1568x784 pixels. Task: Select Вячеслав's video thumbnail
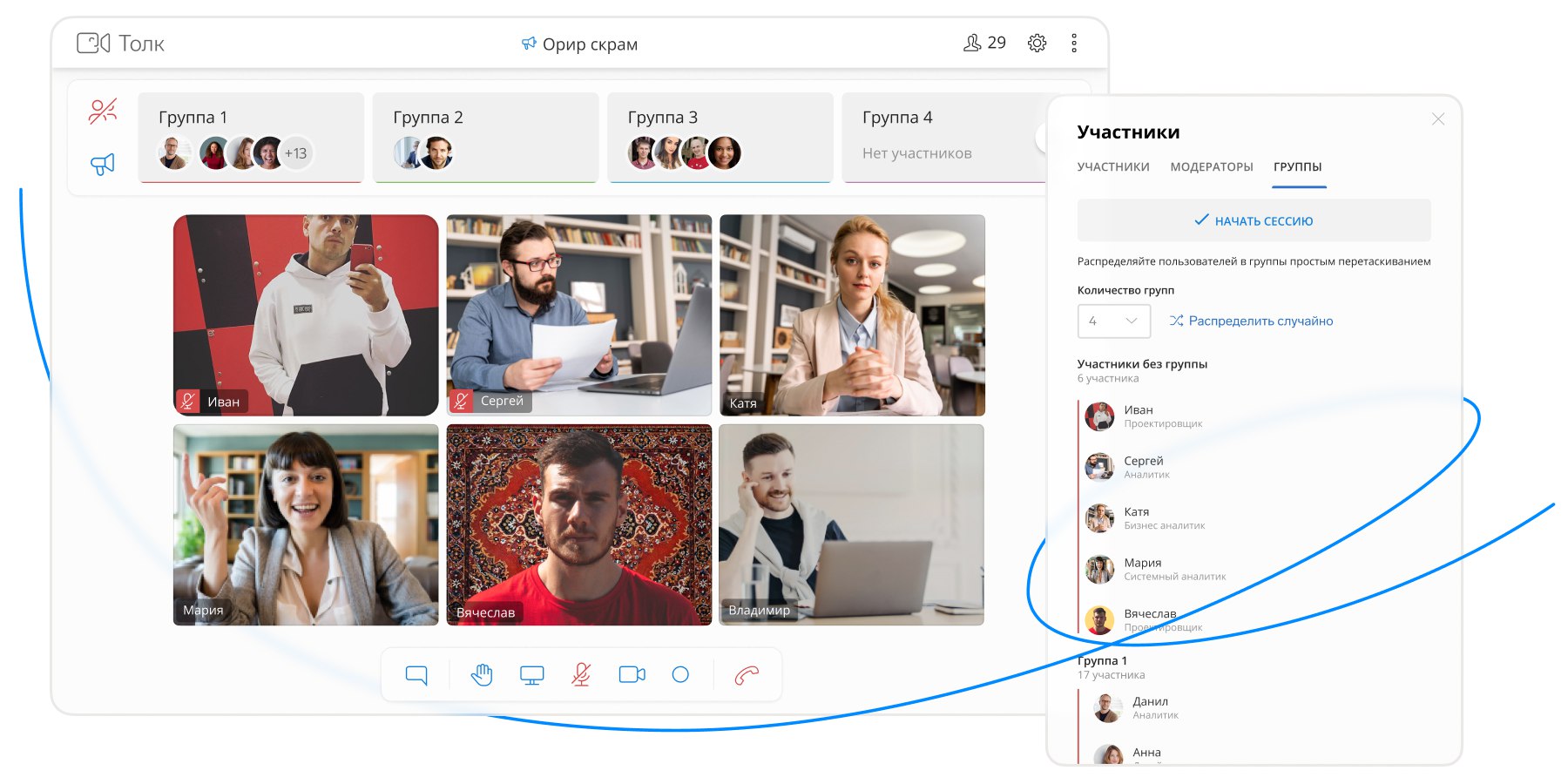point(578,524)
